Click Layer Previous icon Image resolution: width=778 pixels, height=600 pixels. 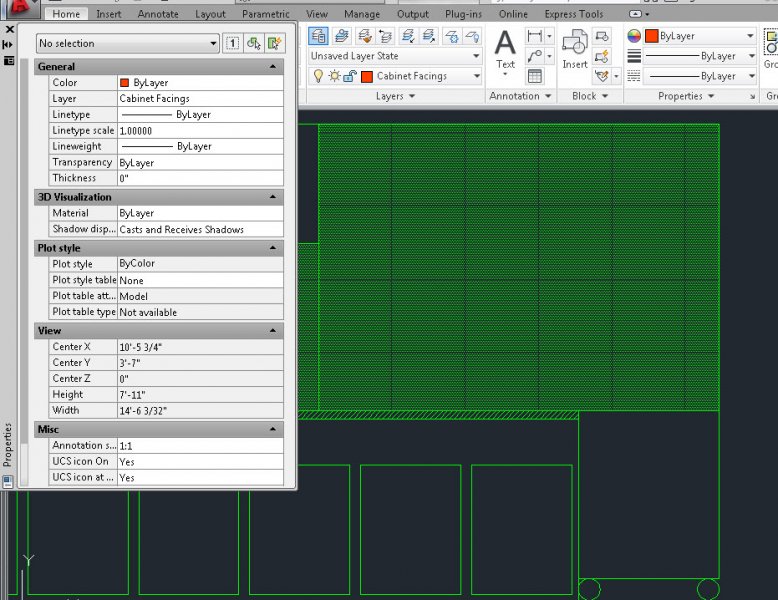click(386, 36)
